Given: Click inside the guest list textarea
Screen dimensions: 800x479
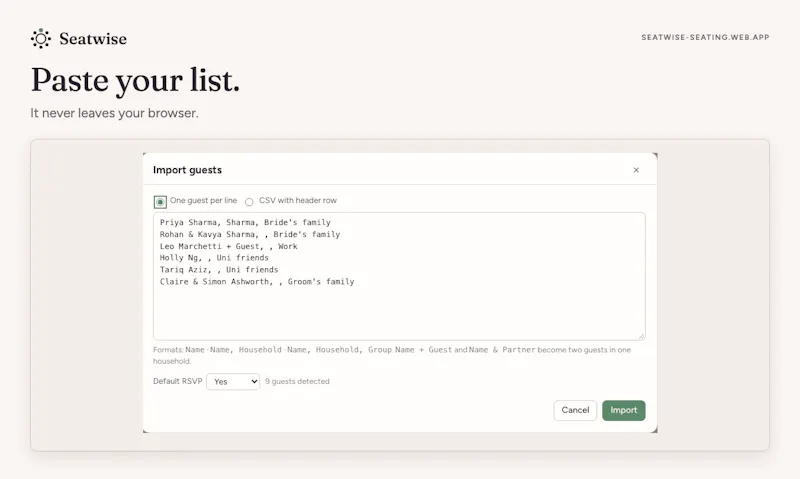Looking at the screenshot, I should click(x=399, y=276).
